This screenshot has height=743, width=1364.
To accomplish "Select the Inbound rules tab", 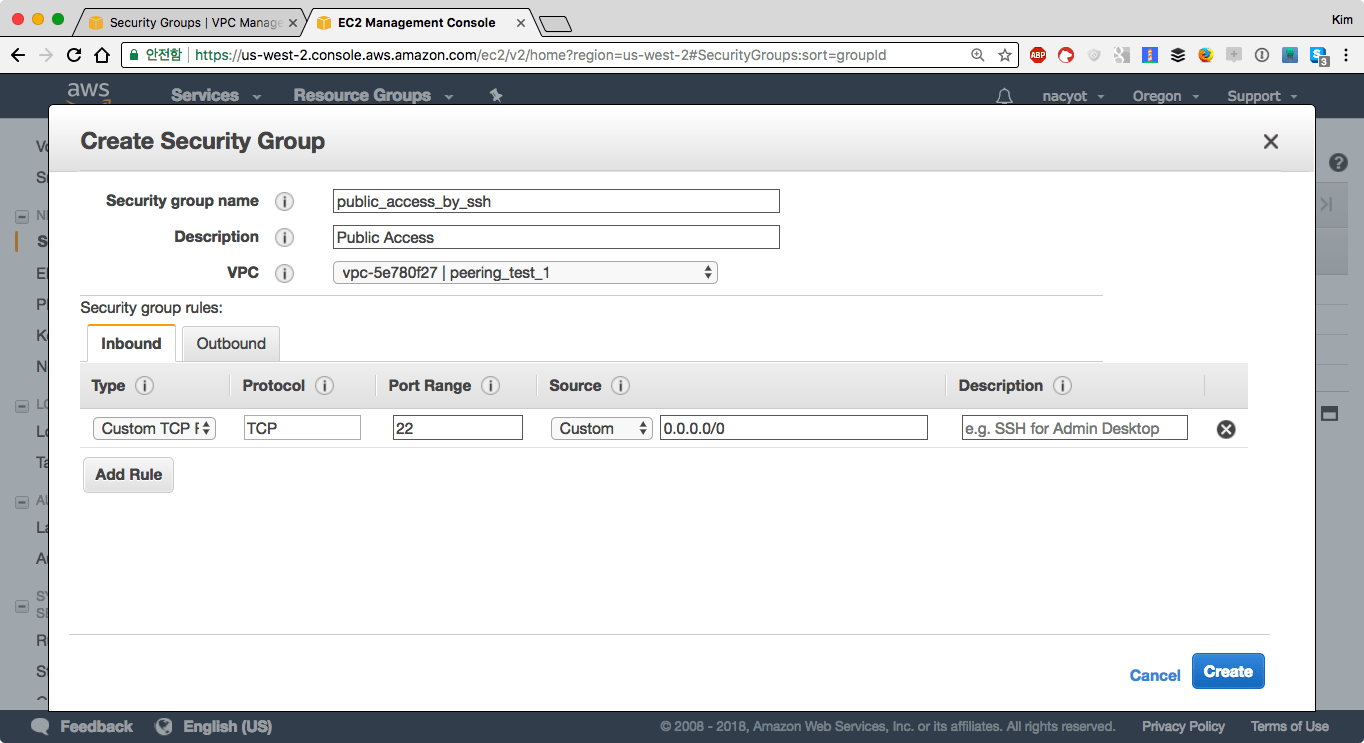I will tap(131, 344).
